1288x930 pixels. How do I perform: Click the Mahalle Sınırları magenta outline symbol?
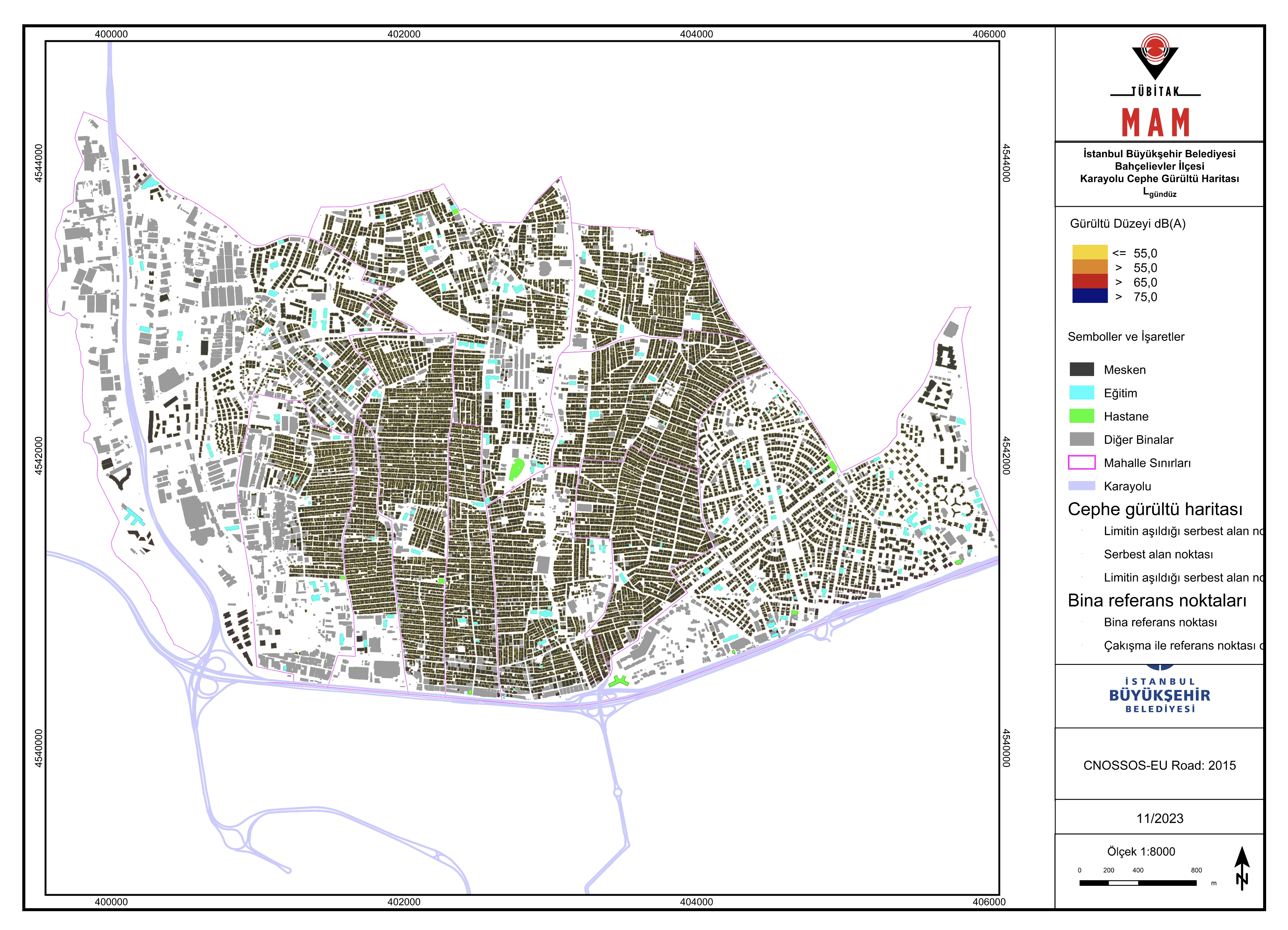pyautogui.click(x=1082, y=463)
